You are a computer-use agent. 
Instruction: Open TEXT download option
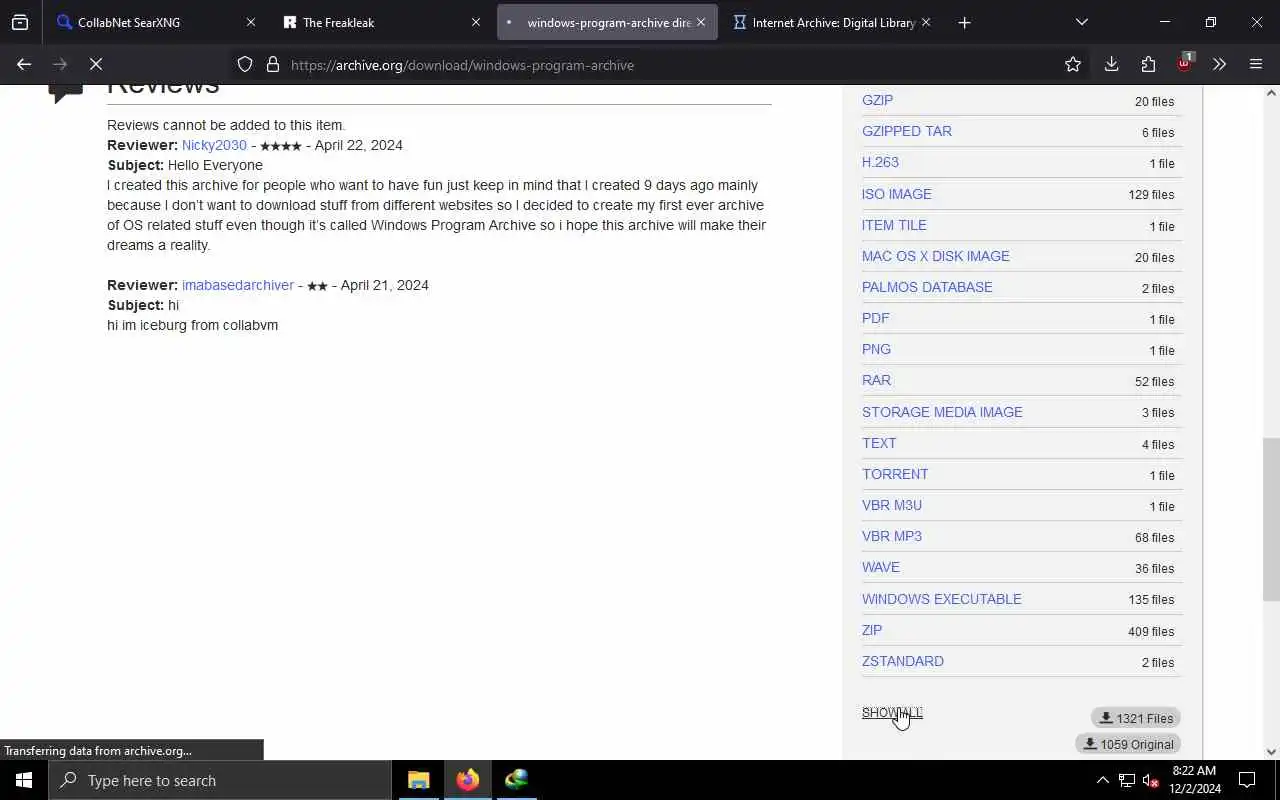879,443
